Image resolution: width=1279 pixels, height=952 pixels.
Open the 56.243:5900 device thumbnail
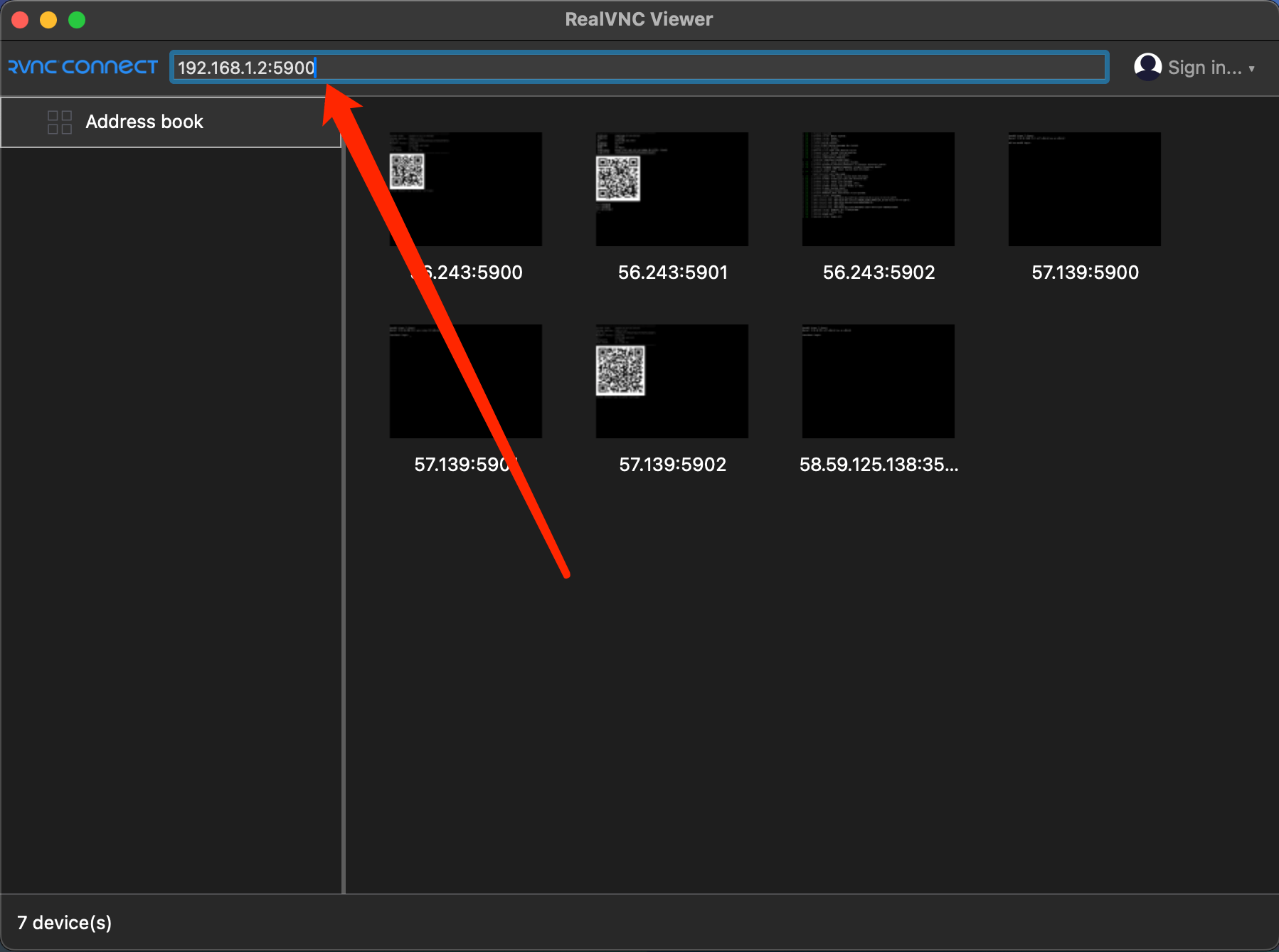pos(466,189)
